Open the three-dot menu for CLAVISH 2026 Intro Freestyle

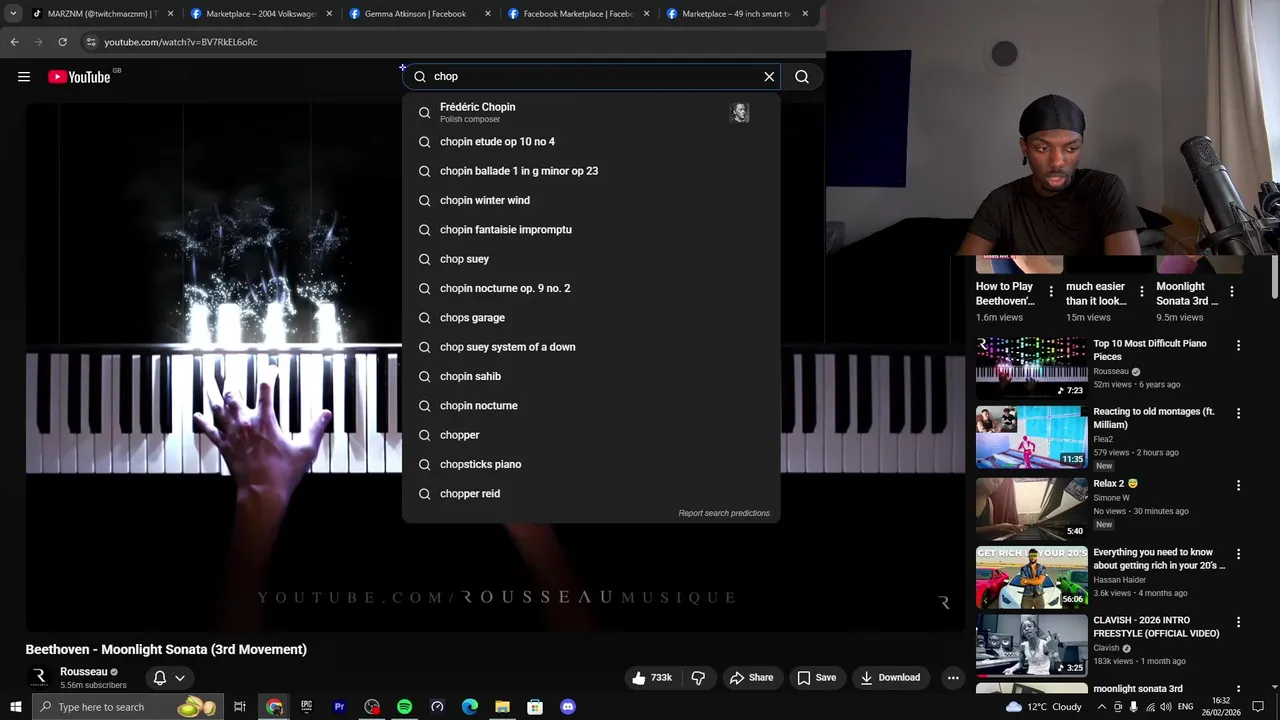click(x=1238, y=622)
